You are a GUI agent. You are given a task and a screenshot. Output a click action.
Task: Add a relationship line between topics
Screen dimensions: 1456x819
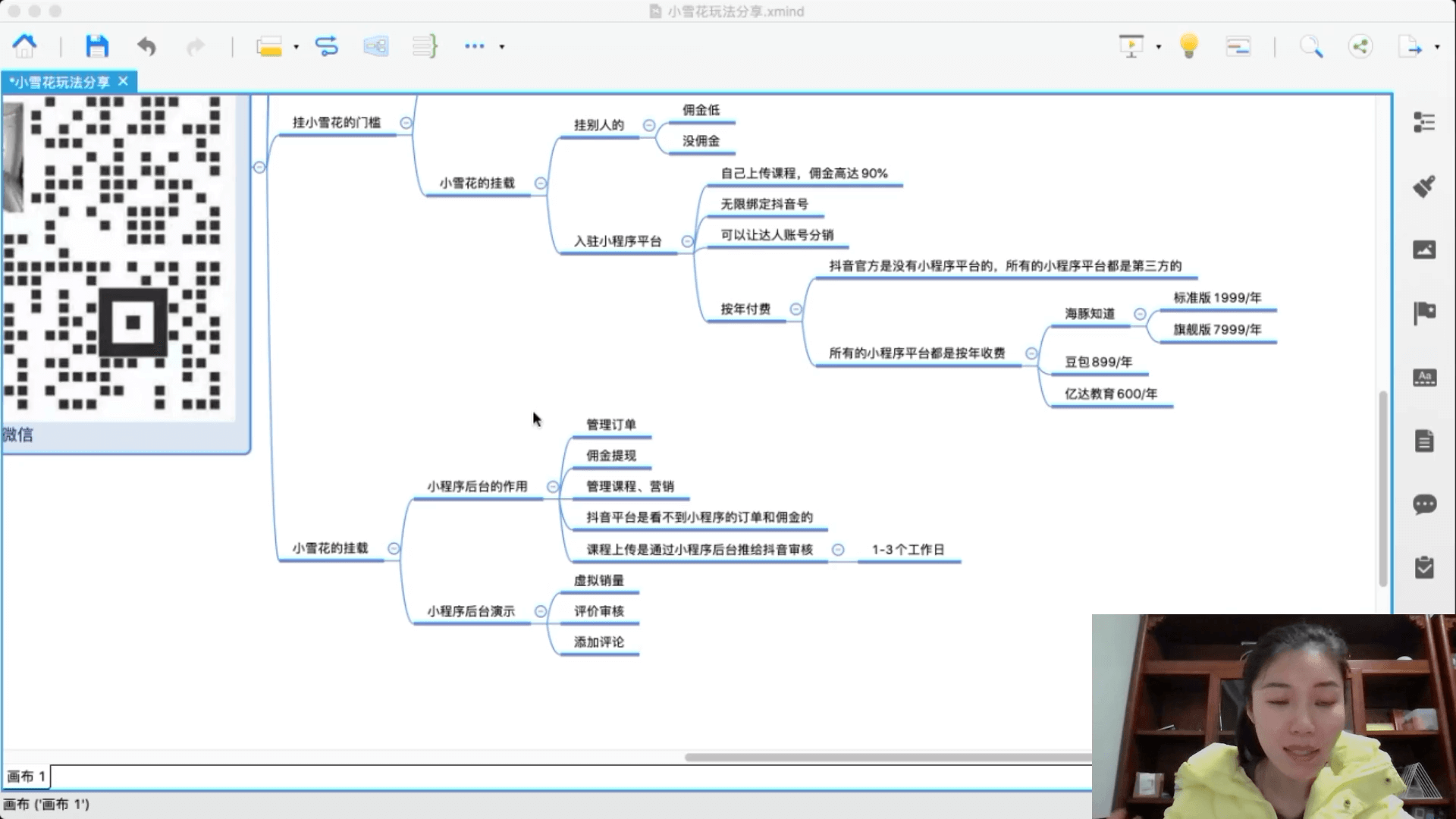pos(327,46)
